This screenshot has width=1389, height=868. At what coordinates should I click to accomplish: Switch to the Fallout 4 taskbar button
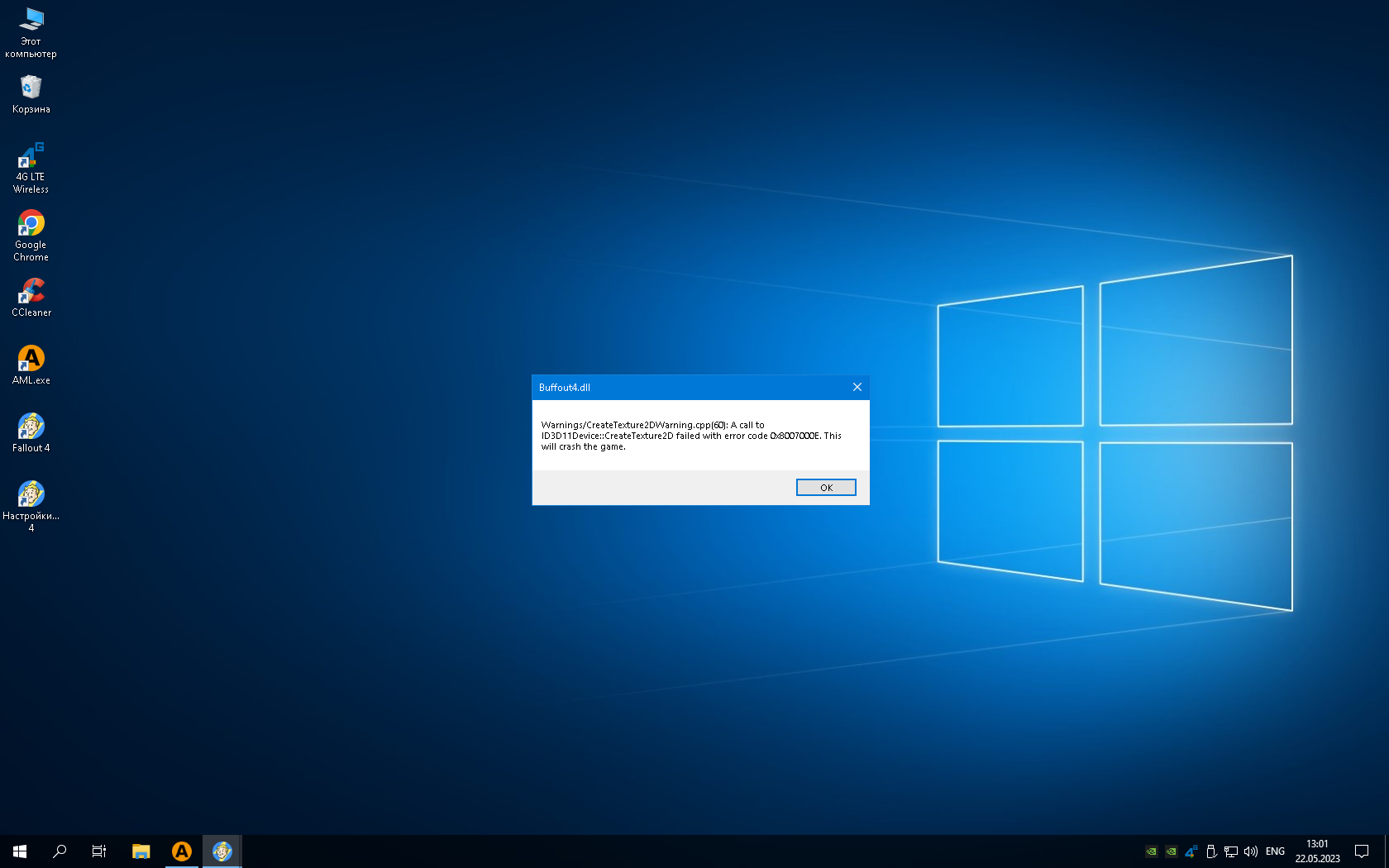222,851
